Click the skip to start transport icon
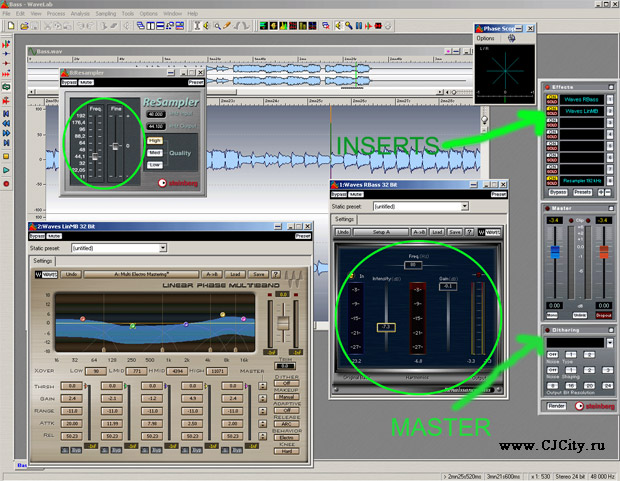This screenshot has height=481, width=620. click(6, 114)
